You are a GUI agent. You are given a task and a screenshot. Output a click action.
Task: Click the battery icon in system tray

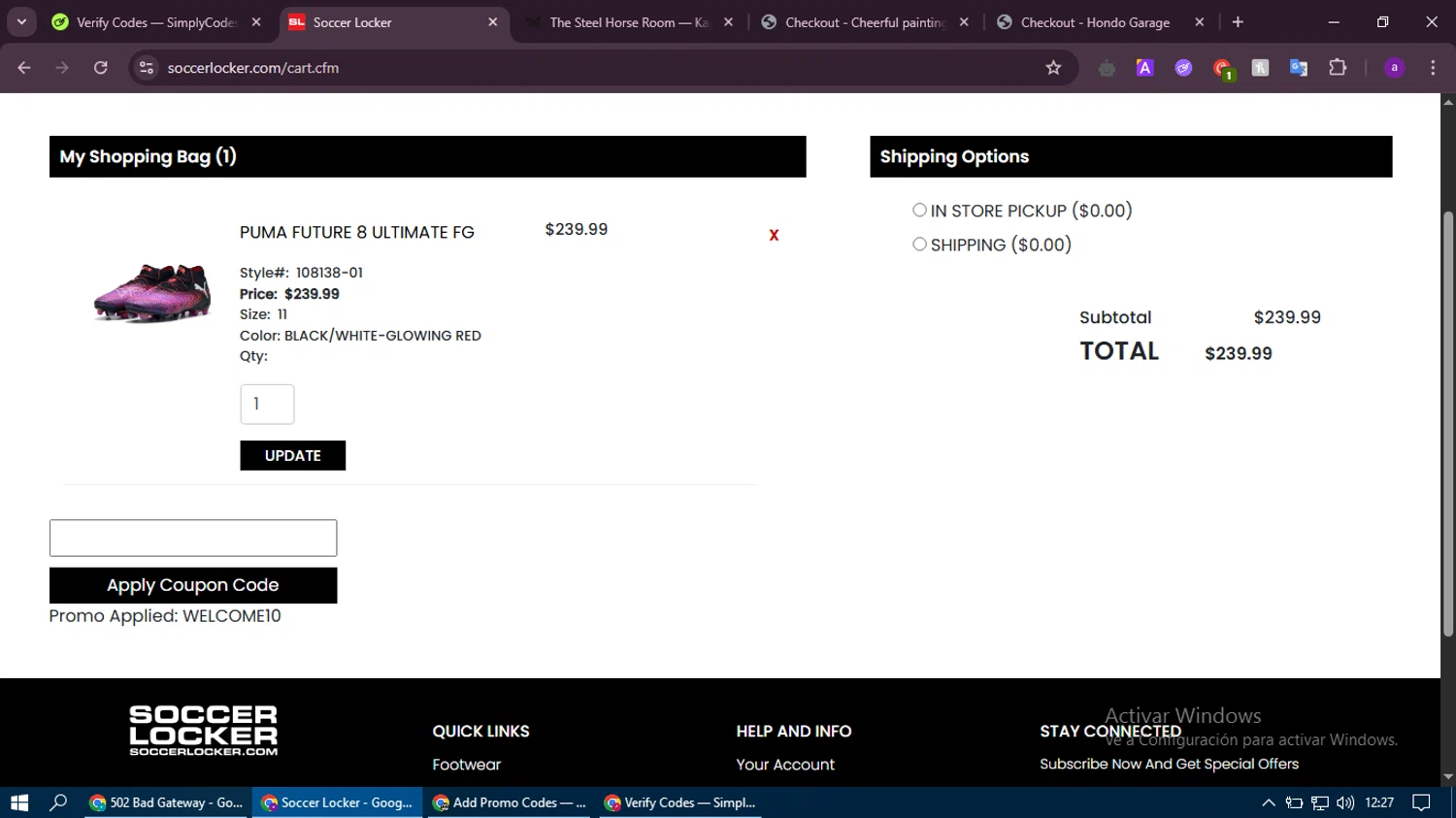pos(1294,802)
